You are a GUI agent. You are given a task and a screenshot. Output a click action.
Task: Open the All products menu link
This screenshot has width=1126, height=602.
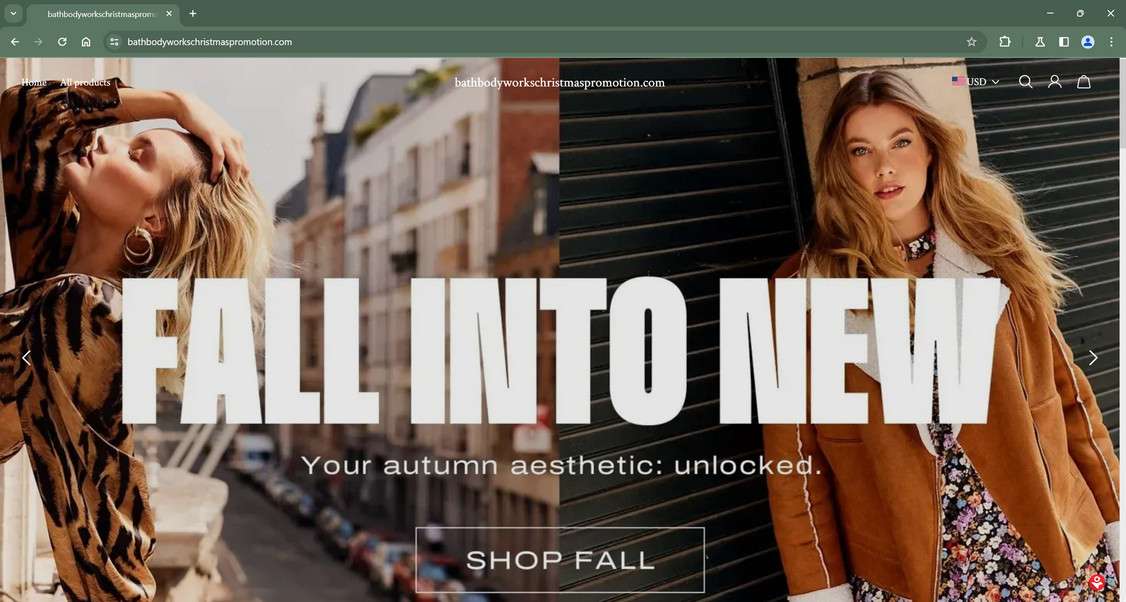pos(85,83)
